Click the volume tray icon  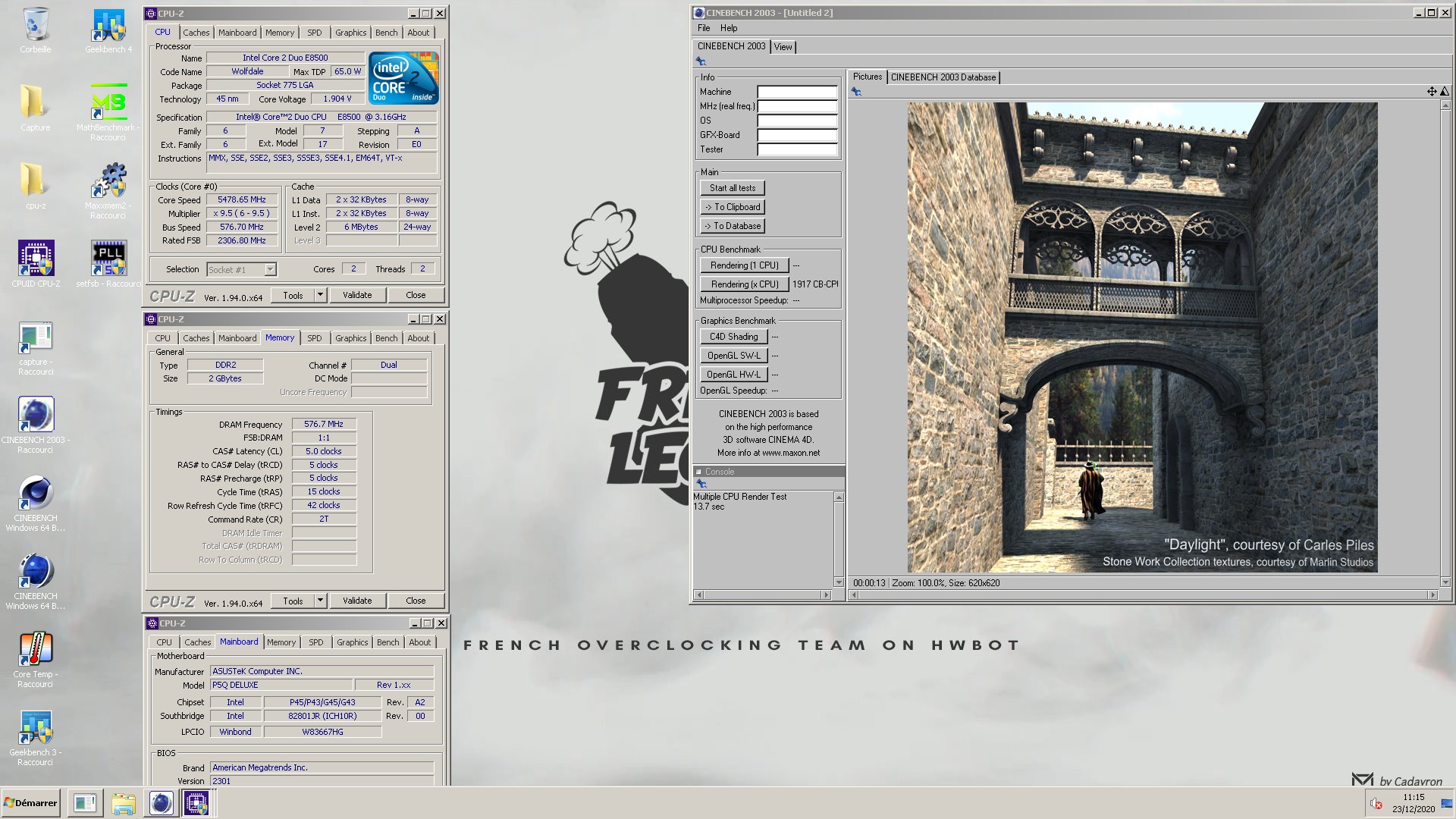point(1376,804)
